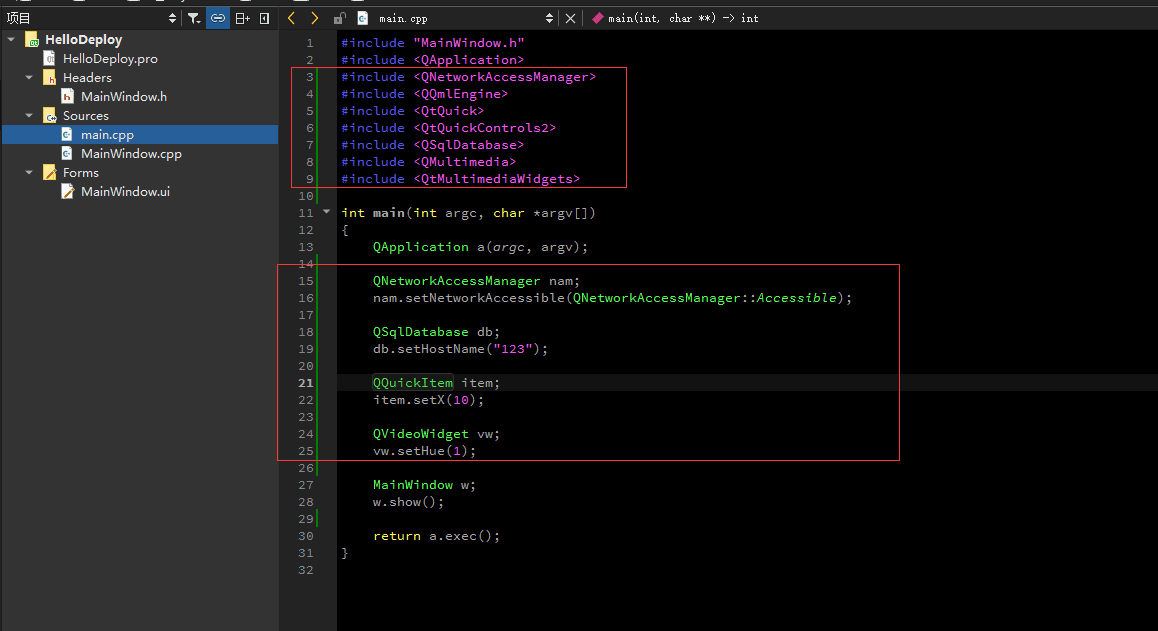The height and width of the screenshot is (631, 1158).
Task: Select the HelloDeploy project root
Action: coord(83,40)
